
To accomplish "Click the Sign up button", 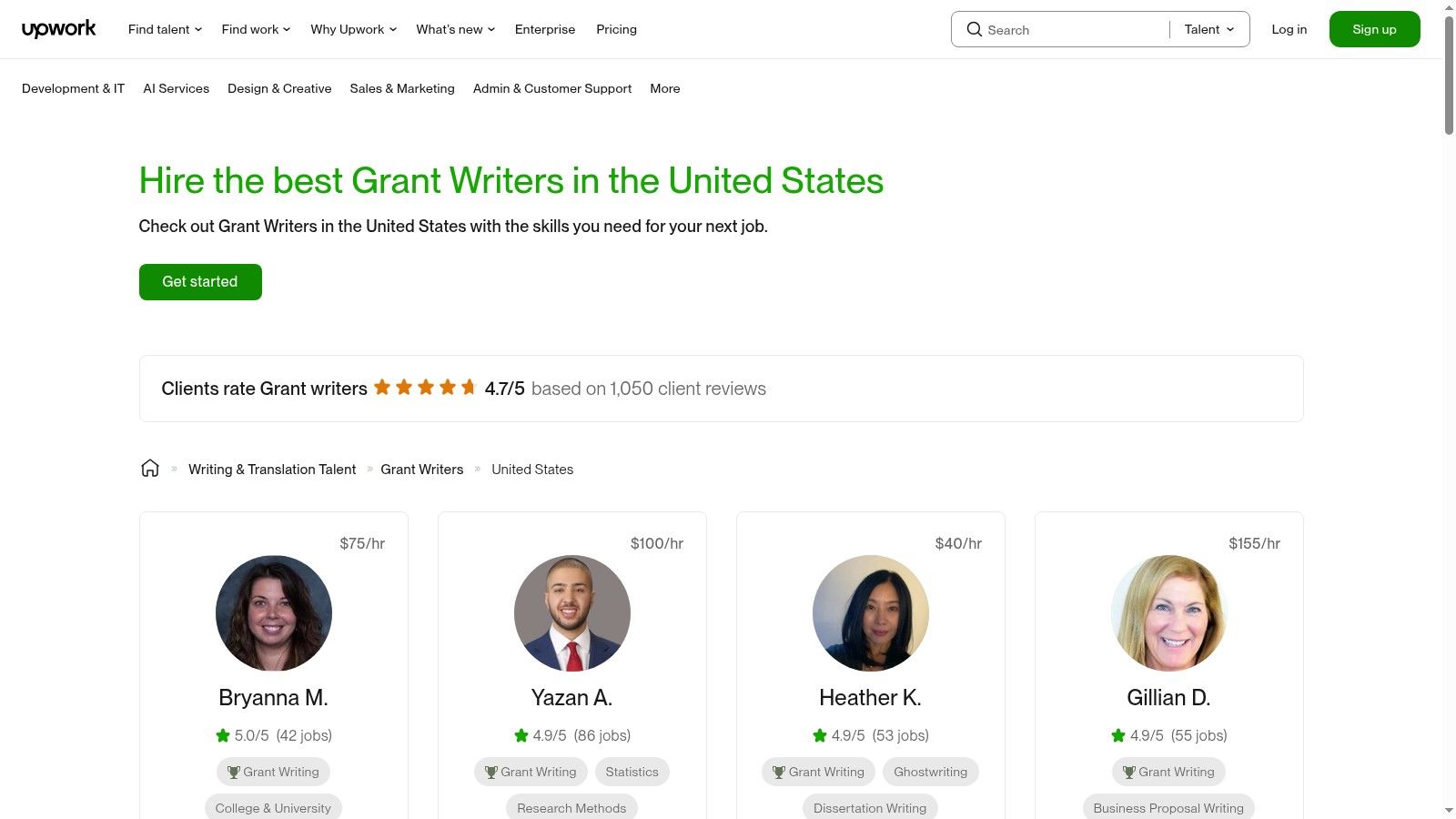I will tap(1374, 29).
